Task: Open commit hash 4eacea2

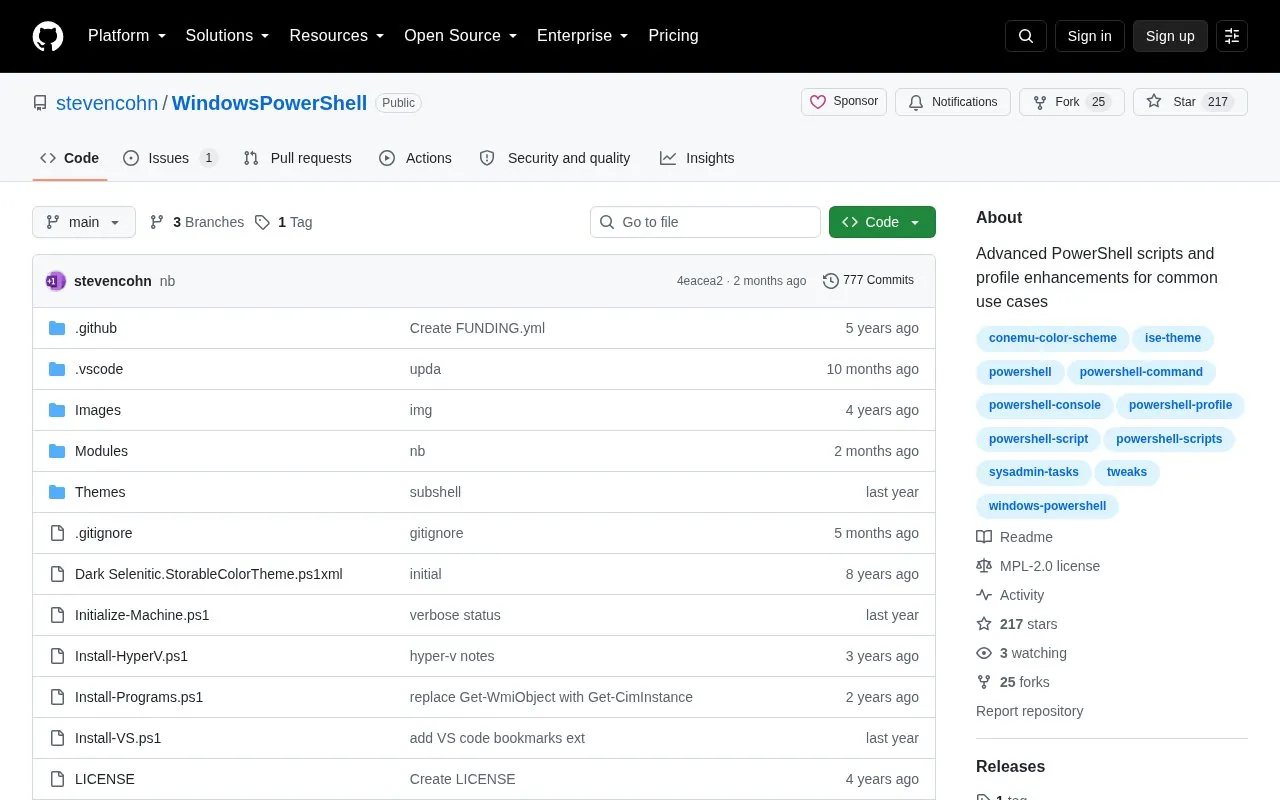Action: [699, 281]
